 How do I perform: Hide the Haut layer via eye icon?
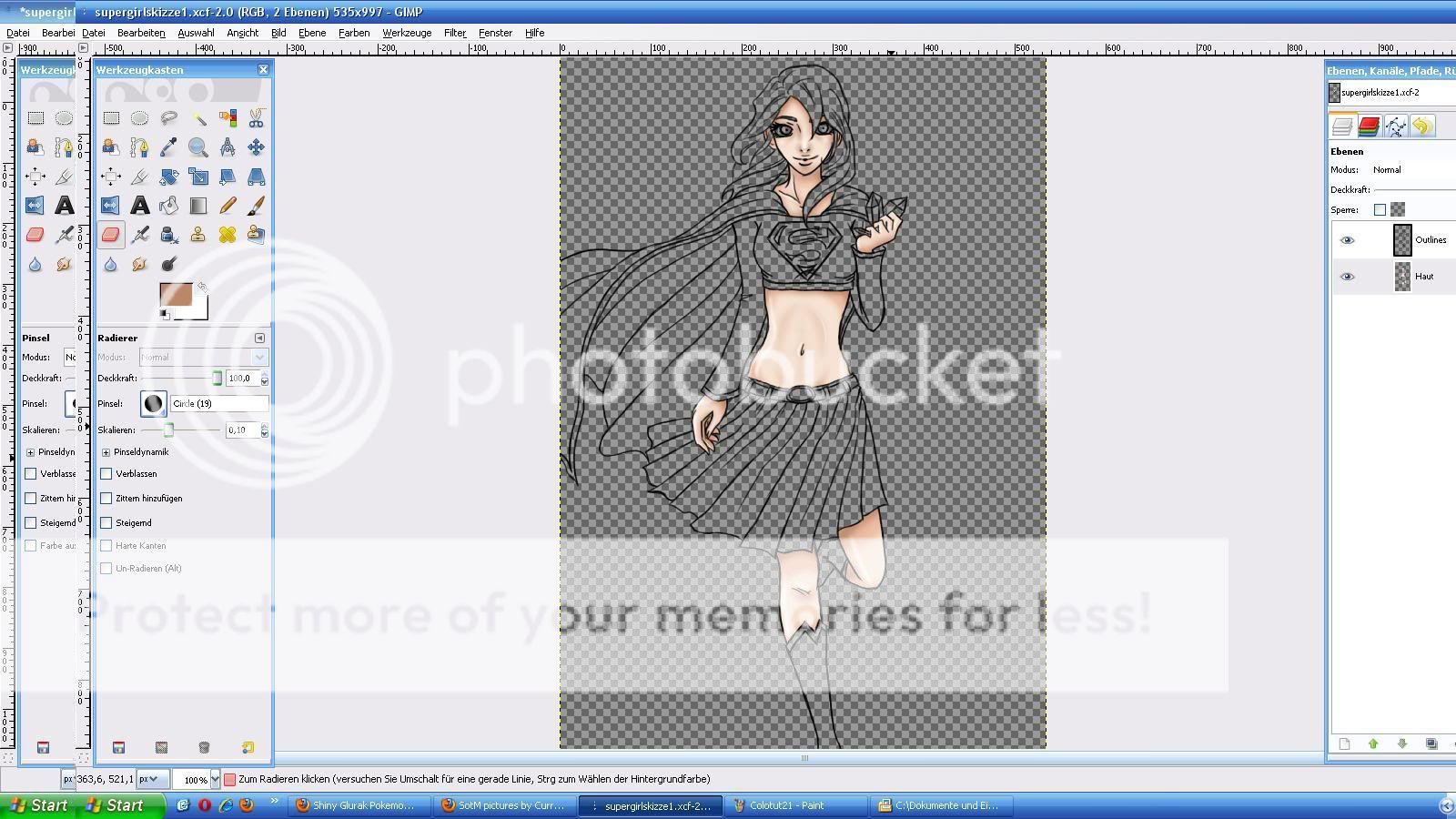point(1348,277)
